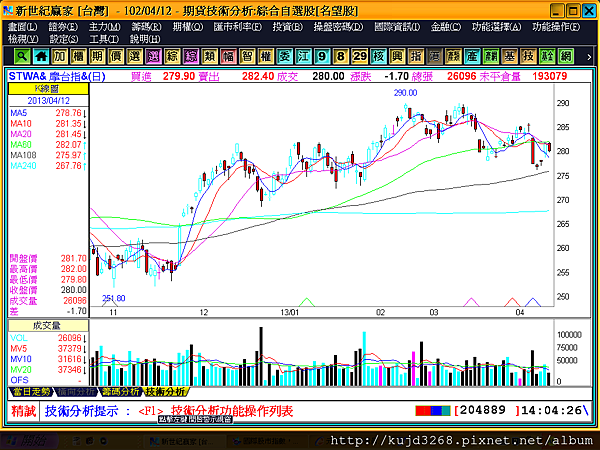Open the 投資(B) menu
600x450 pixels.
(x=288, y=27)
